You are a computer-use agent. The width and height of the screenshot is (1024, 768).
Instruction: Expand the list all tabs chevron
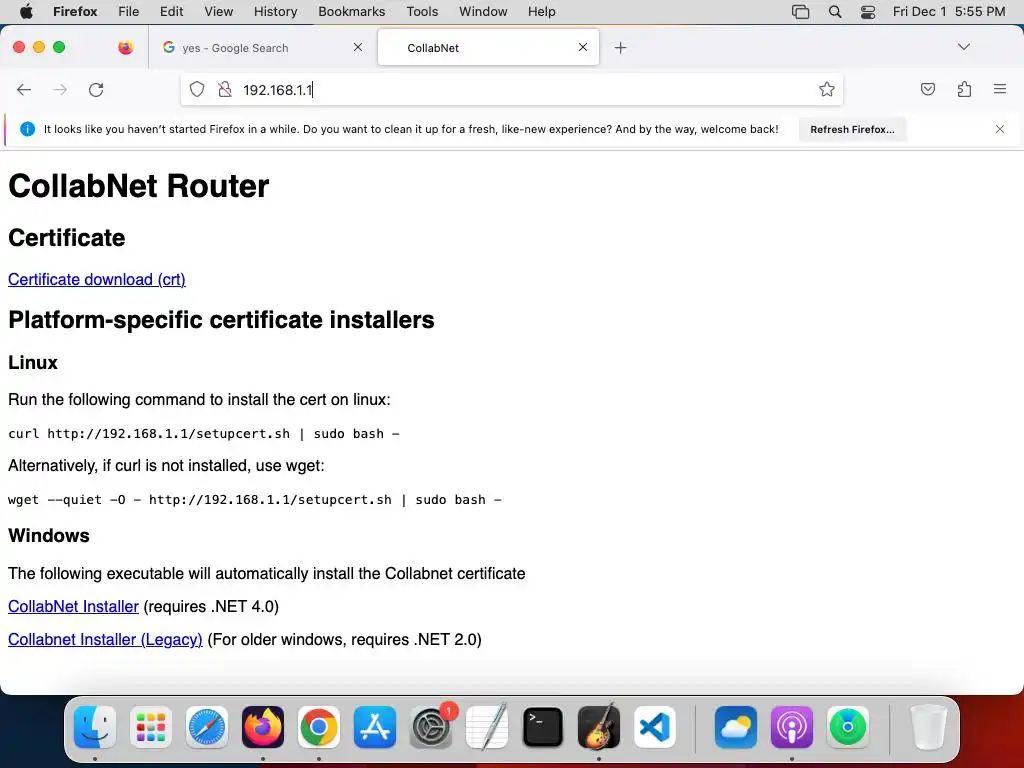(963, 47)
